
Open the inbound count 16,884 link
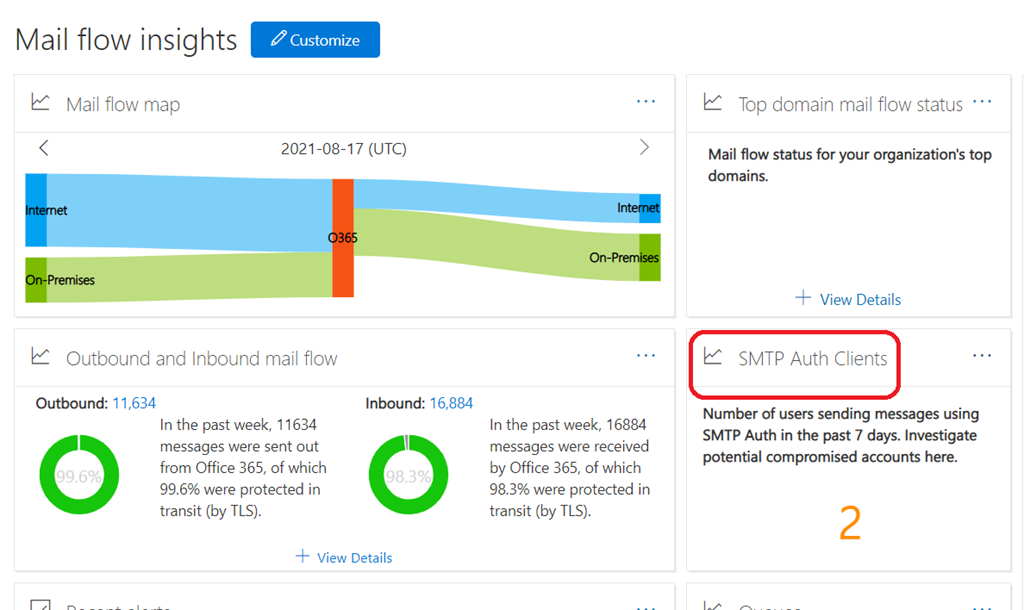point(451,404)
